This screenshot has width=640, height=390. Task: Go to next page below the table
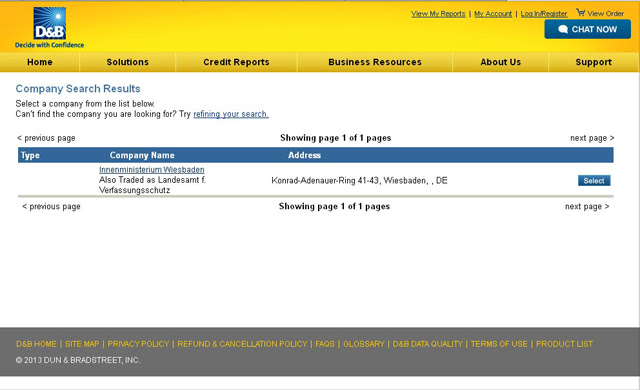coord(587,206)
